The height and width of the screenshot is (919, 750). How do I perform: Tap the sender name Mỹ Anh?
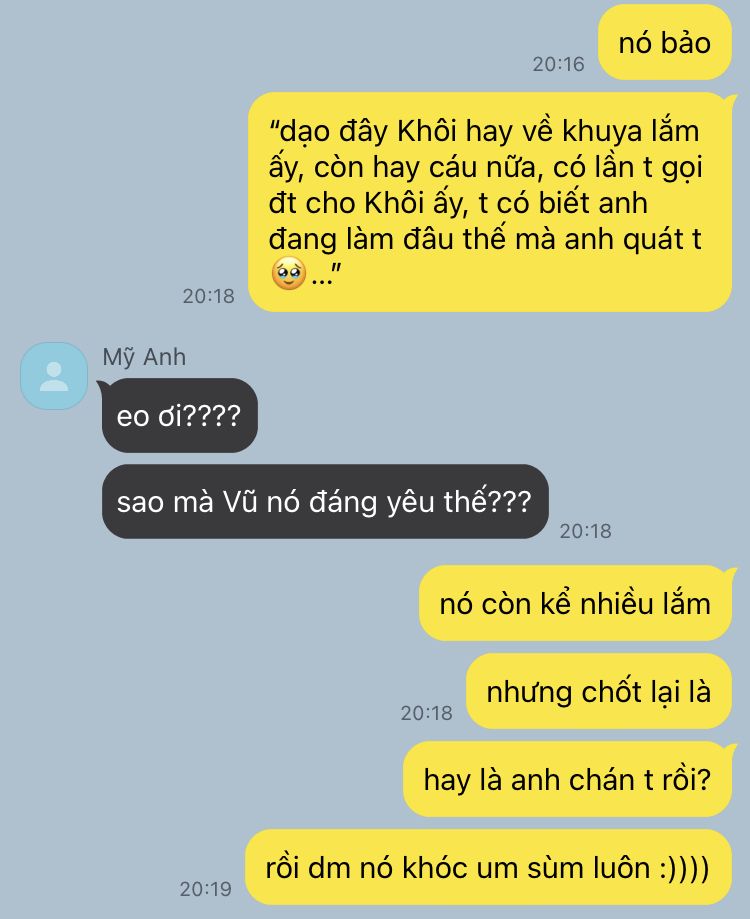(x=144, y=357)
